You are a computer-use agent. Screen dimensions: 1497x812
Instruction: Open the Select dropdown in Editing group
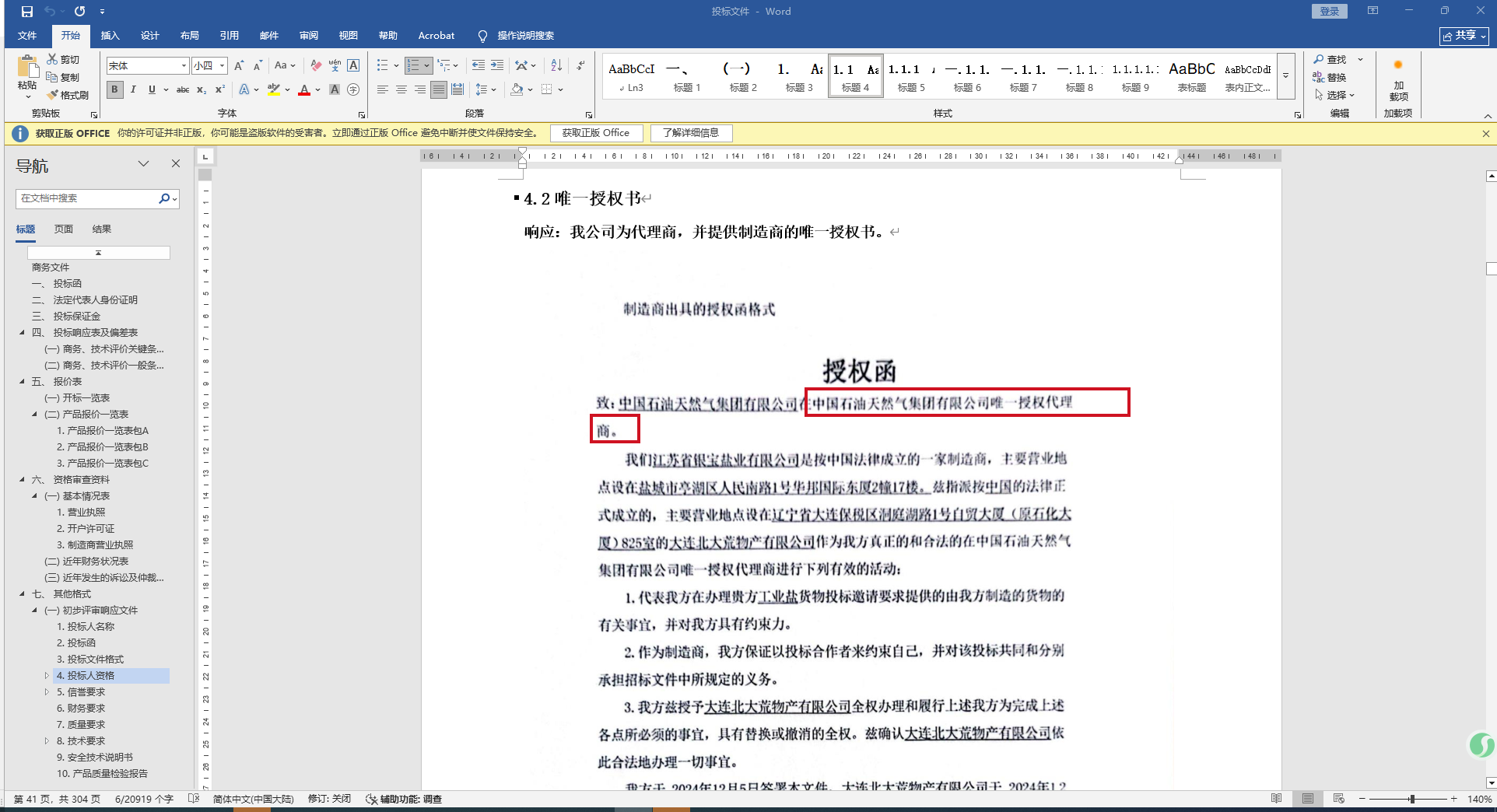coord(1335,95)
